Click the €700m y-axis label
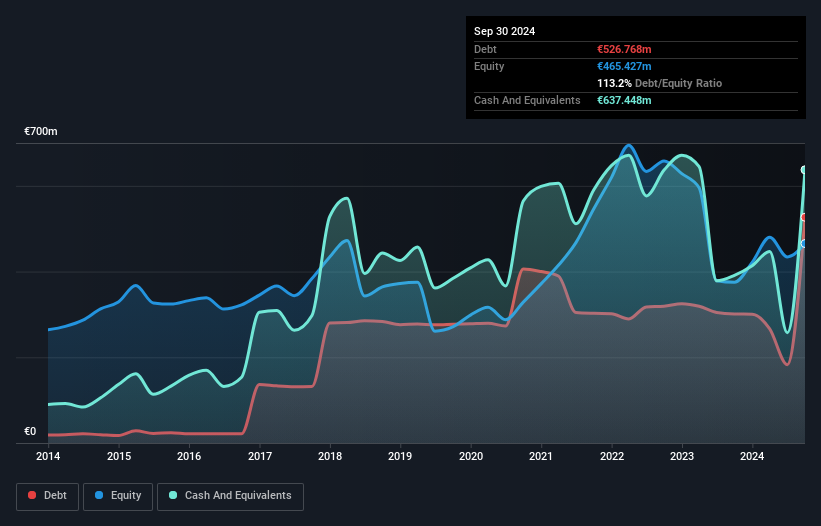The image size is (821, 526). [41, 132]
